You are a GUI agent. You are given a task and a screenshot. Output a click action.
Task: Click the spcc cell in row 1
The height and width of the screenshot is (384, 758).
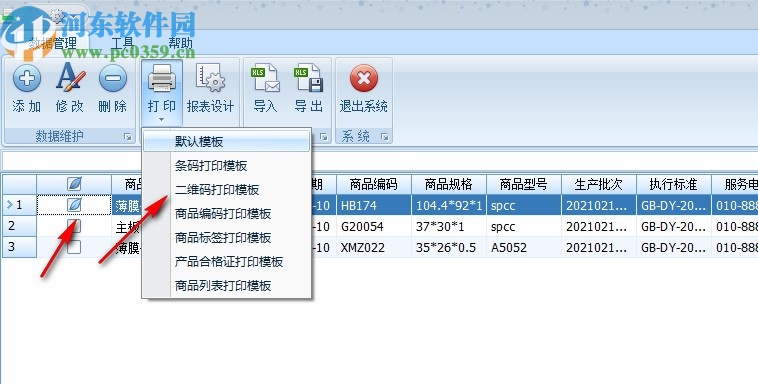(524, 205)
